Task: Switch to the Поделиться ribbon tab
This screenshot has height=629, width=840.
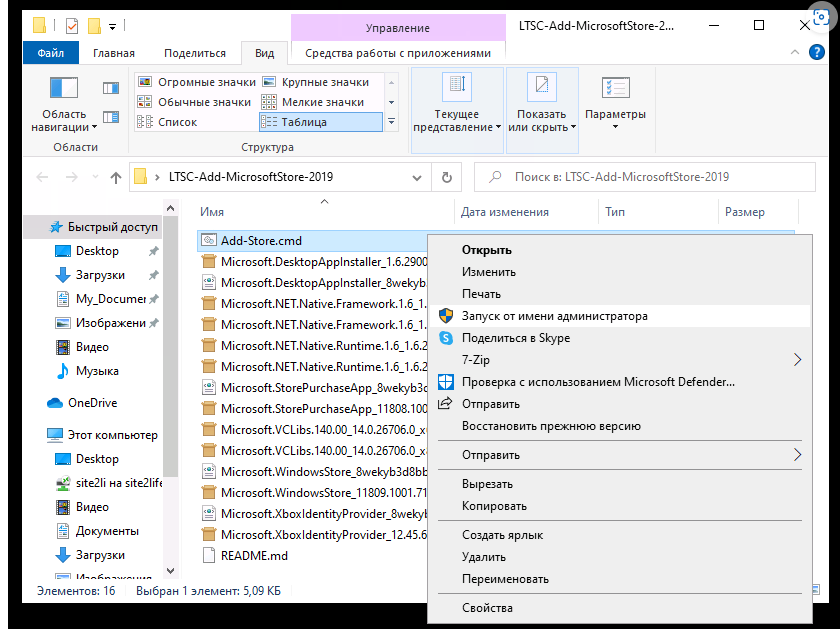Action: [195, 53]
